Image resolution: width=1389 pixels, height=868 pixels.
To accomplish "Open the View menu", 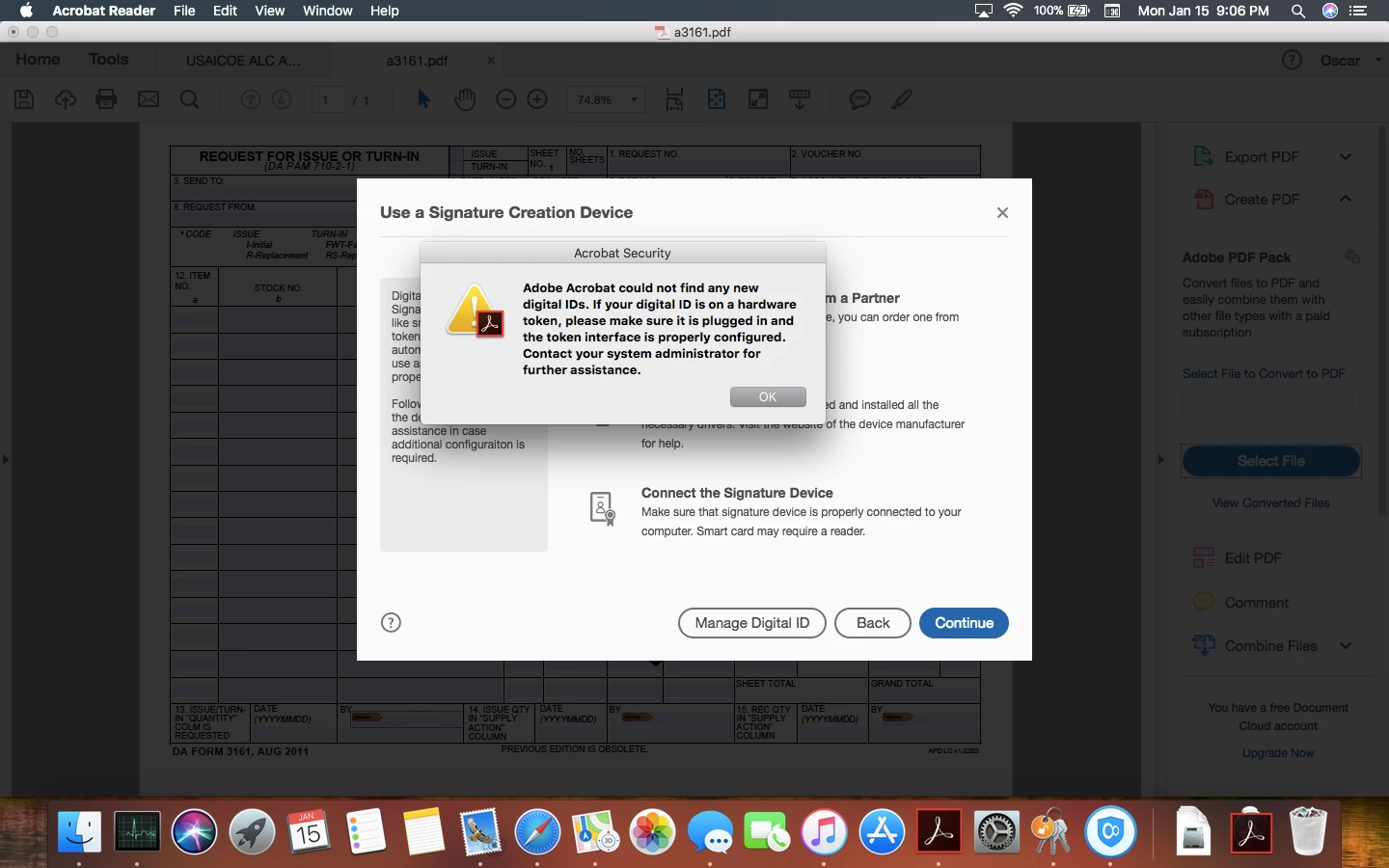I will click(x=270, y=11).
